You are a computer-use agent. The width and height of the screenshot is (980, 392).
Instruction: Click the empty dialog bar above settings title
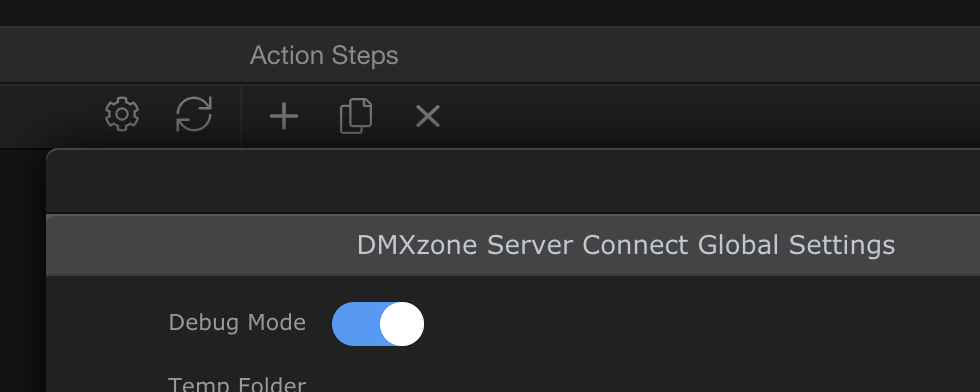point(513,182)
